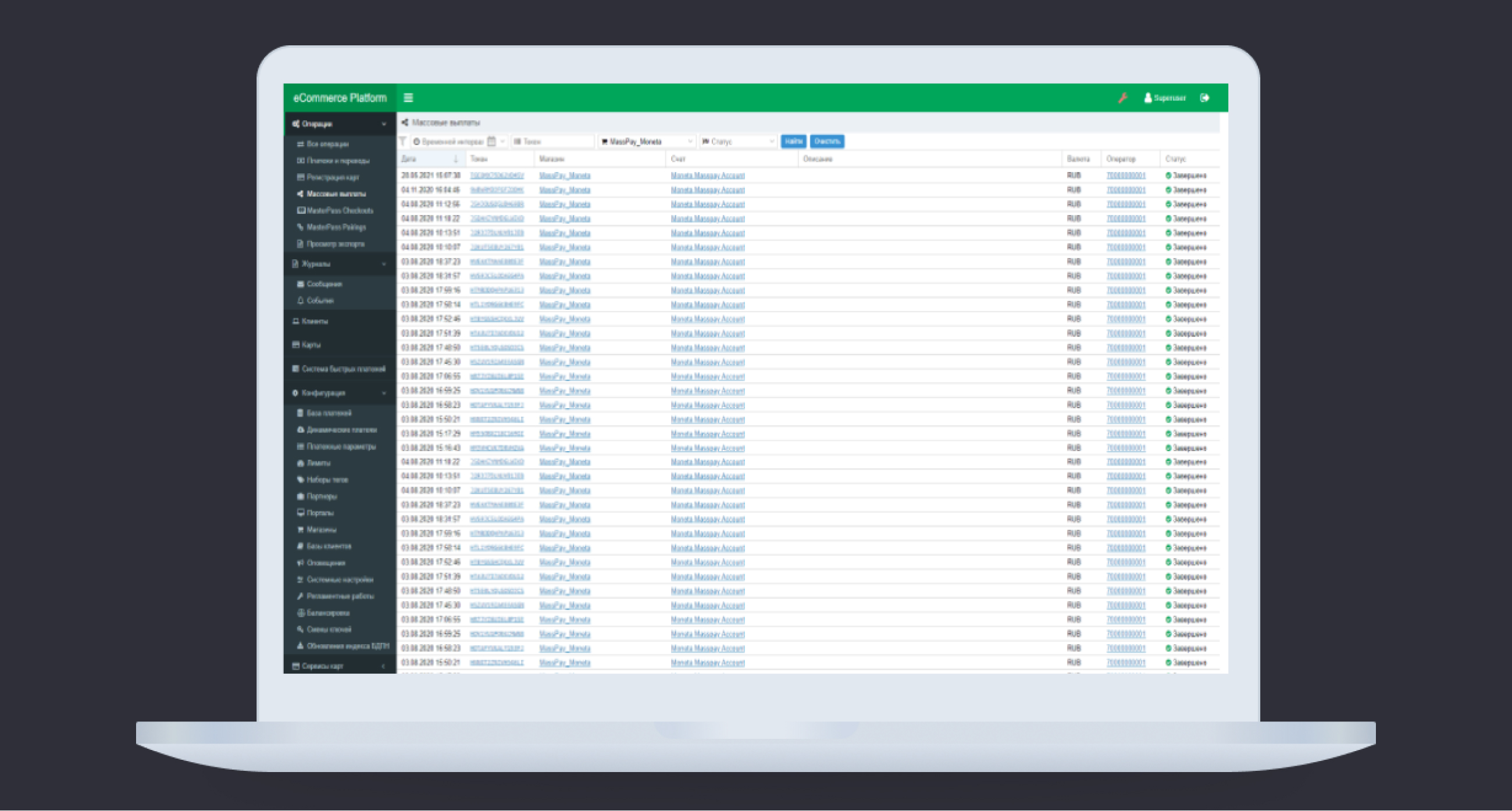Click the logout icon next to Superuser
Viewport: 1512px width, 811px height.
(x=1205, y=98)
